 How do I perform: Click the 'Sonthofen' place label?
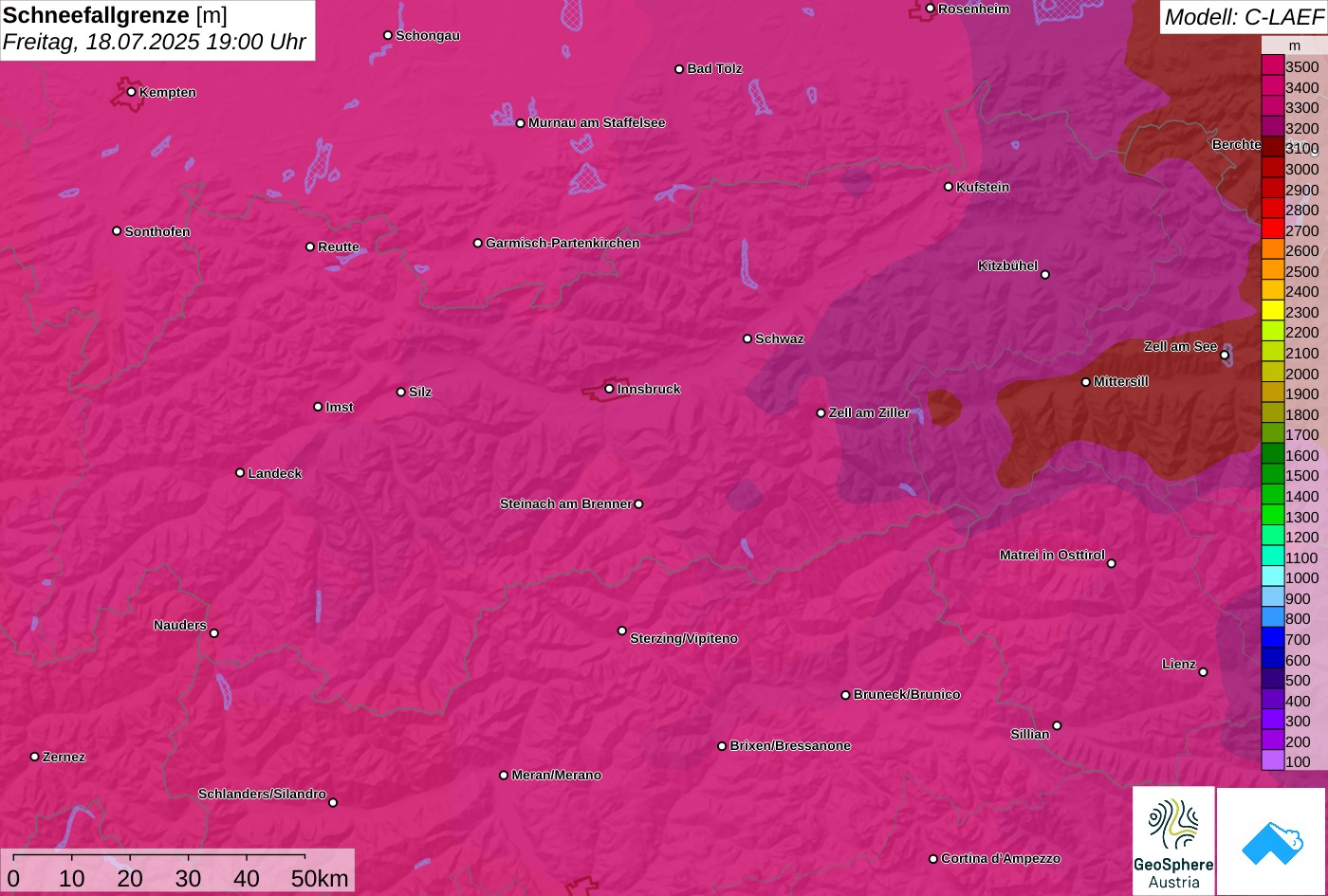[x=157, y=232]
